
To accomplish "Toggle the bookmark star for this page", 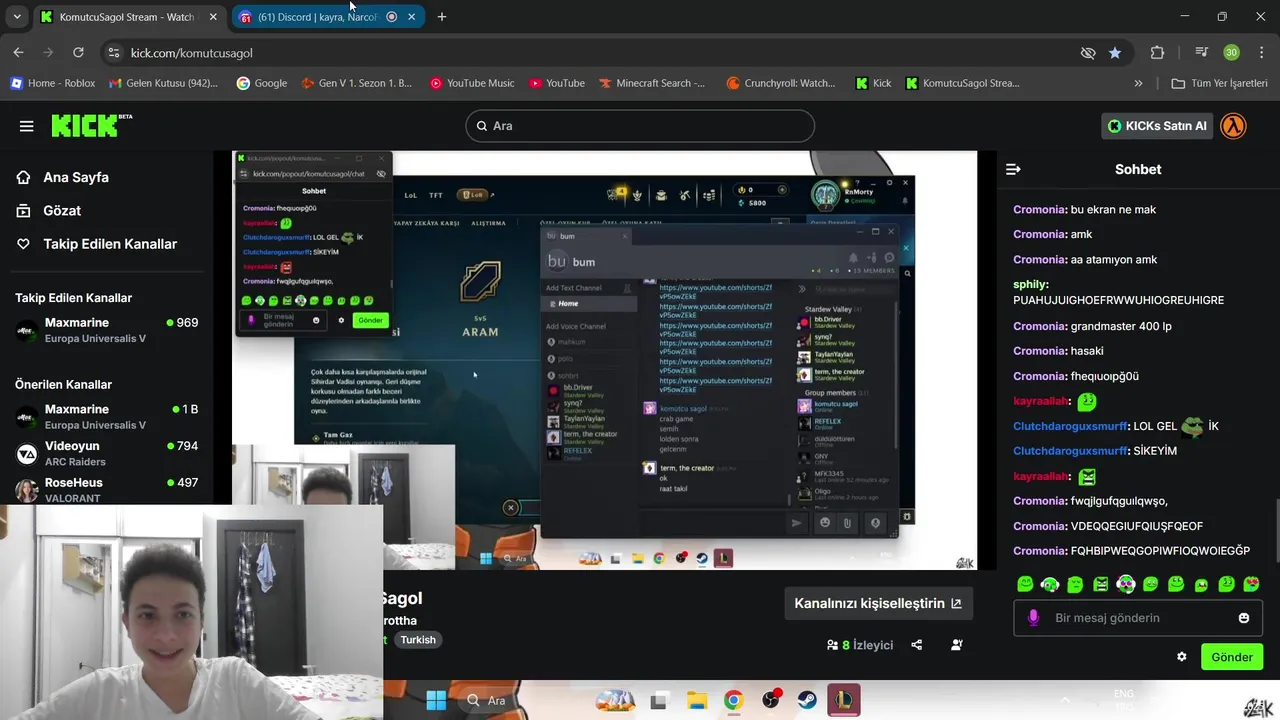I will tap(1115, 53).
